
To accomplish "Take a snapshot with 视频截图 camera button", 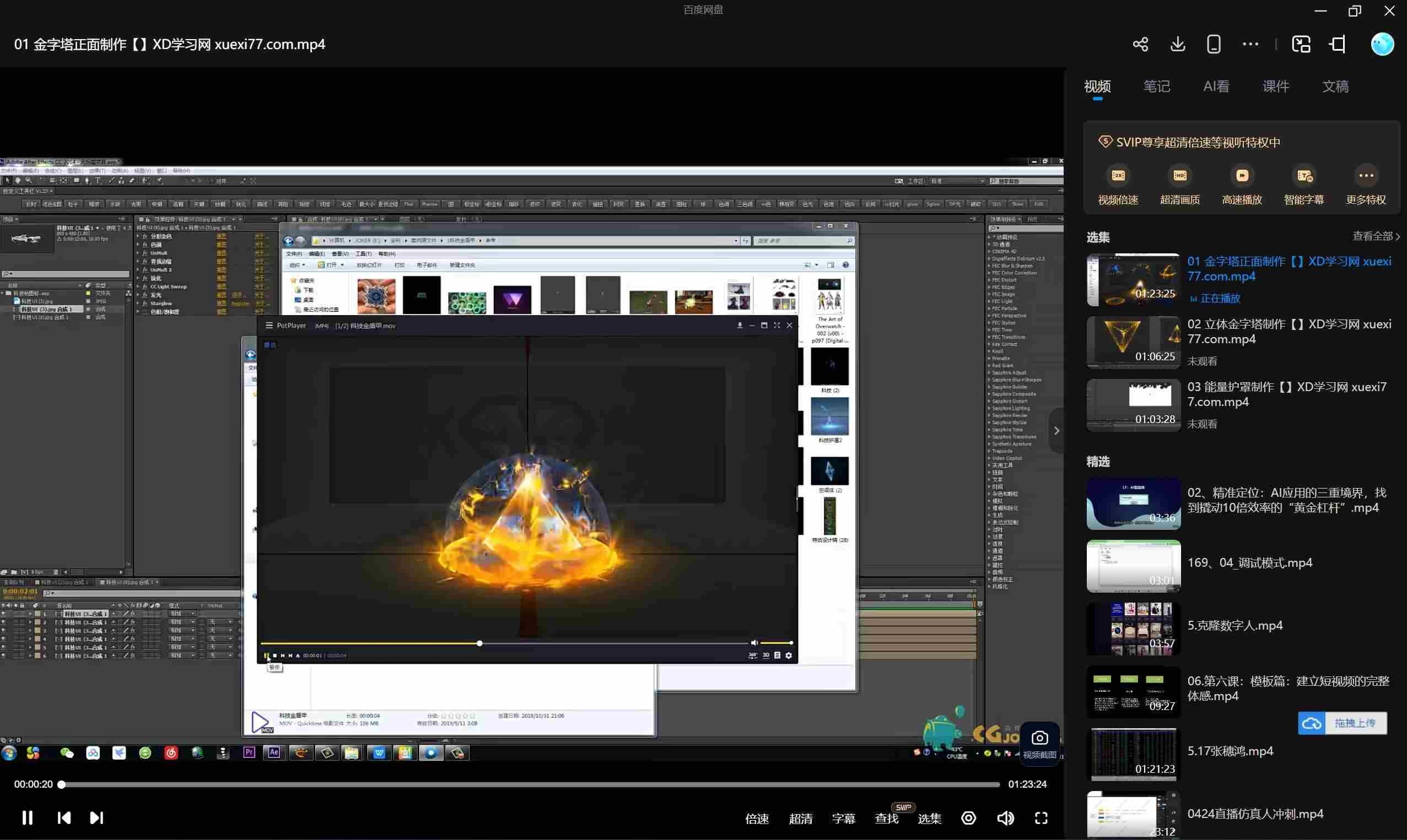I will coord(1039,744).
